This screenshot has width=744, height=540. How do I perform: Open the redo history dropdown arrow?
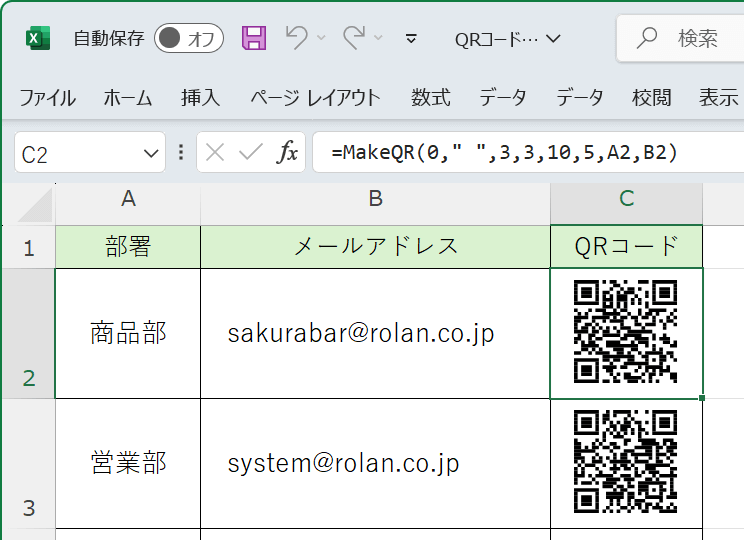point(378,37)
